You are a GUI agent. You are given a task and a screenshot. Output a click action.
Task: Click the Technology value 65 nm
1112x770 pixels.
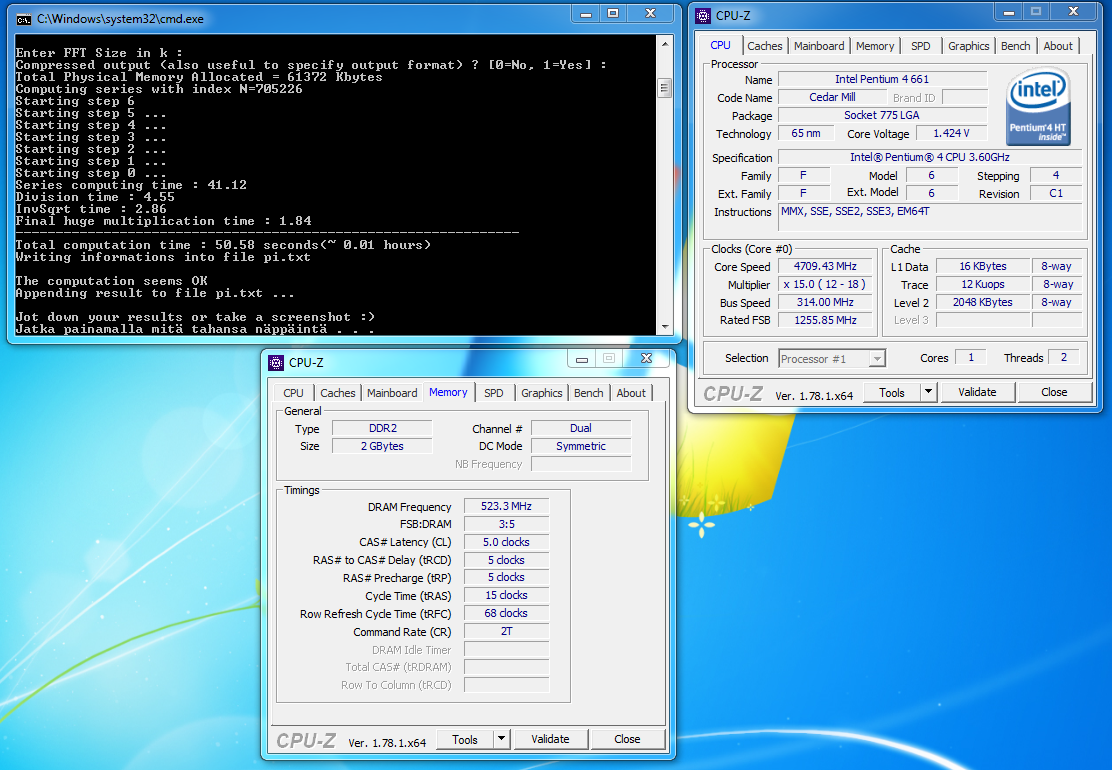(x=806, y=133)
